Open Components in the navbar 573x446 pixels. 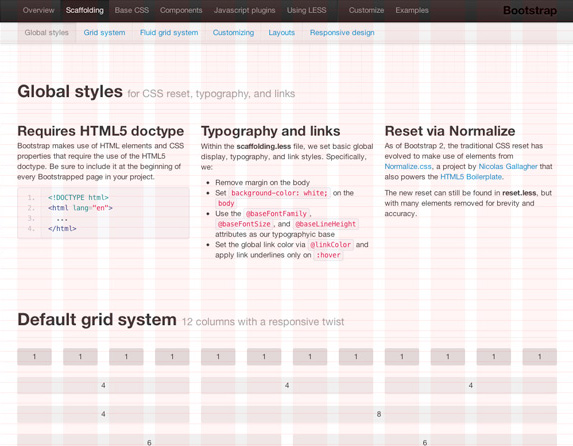pos(181,10)
